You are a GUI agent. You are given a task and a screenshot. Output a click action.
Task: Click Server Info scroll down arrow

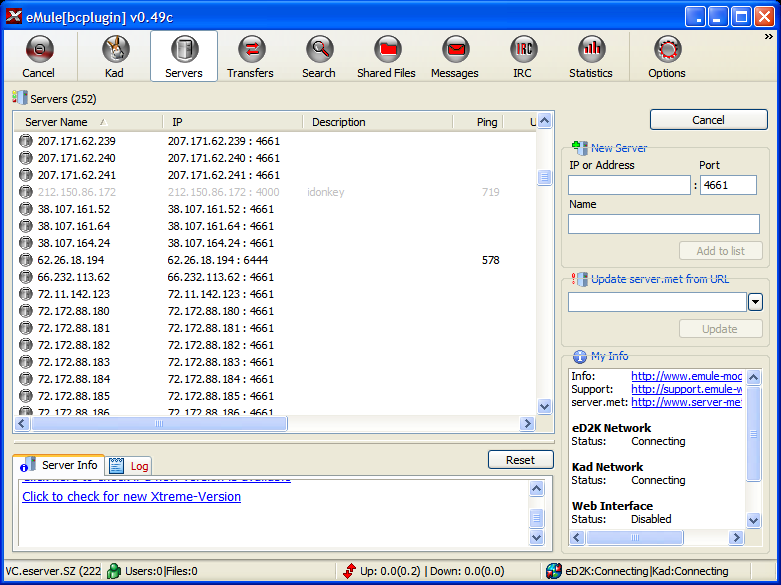[x=536, y=537]
